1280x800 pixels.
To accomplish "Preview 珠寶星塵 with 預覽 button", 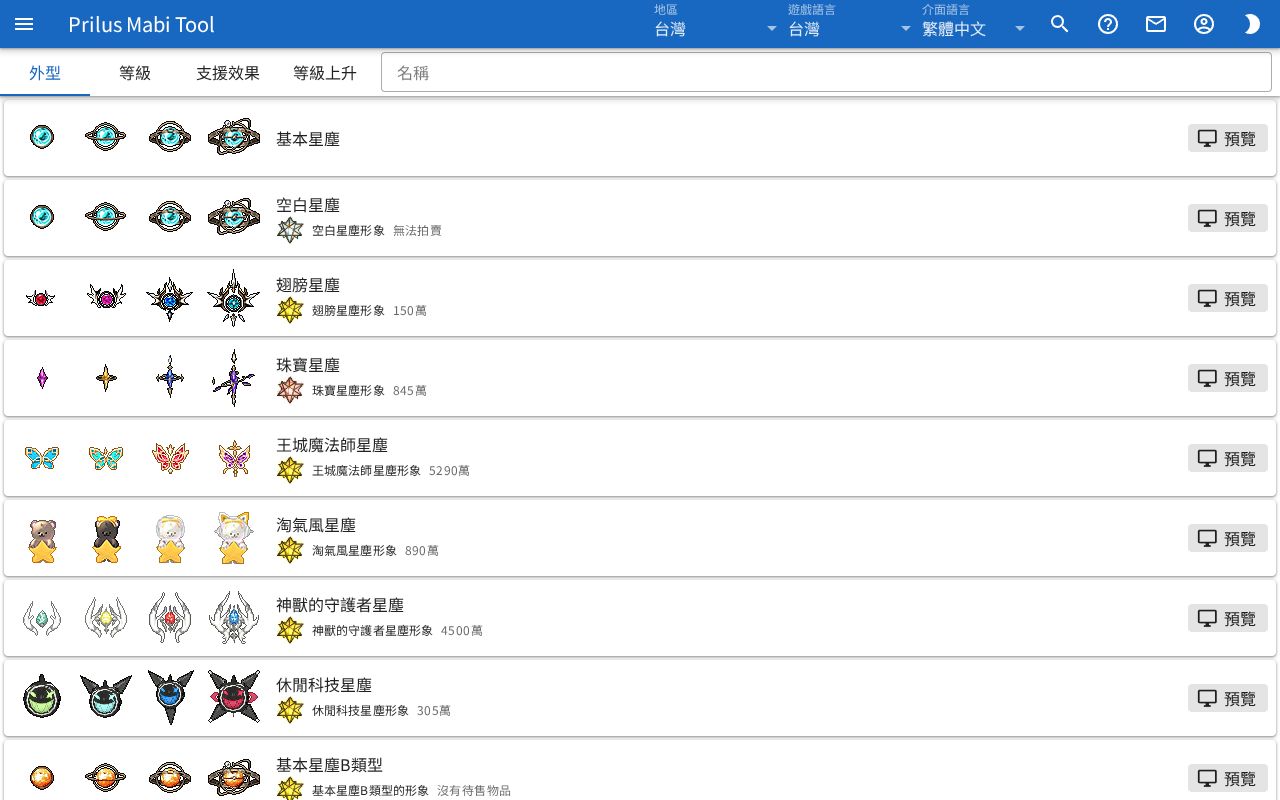I will (1228, 378).
